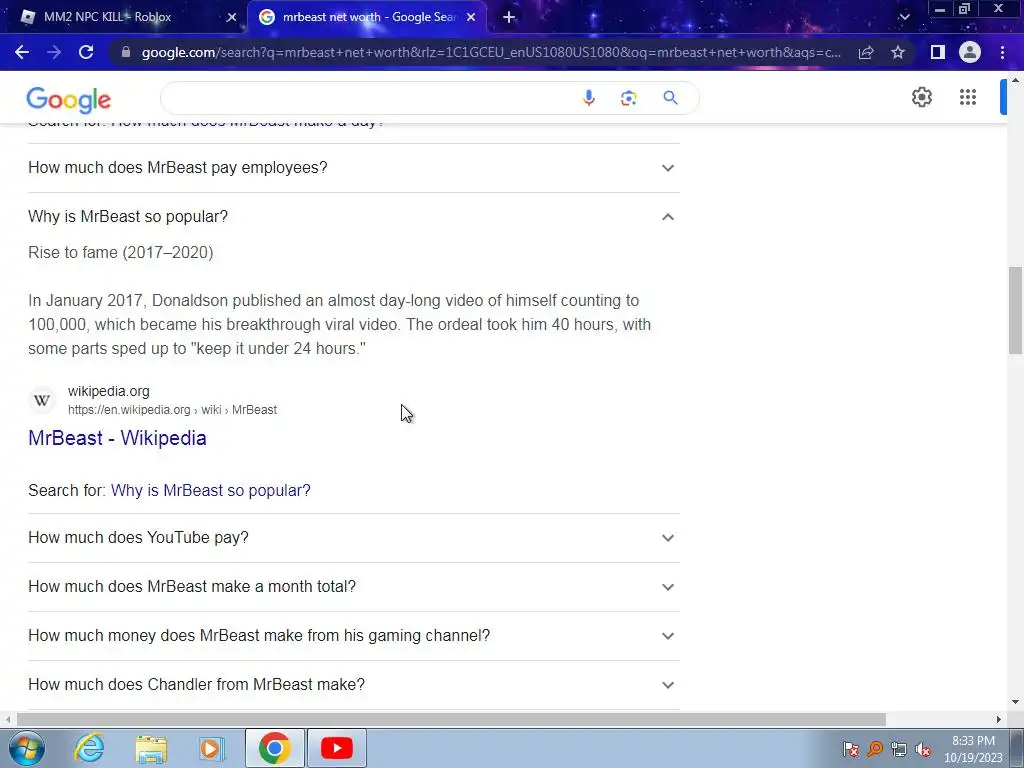Search by image with Google Lens icon
Screen dimensions: 1024x768
[x=628, y=98]
